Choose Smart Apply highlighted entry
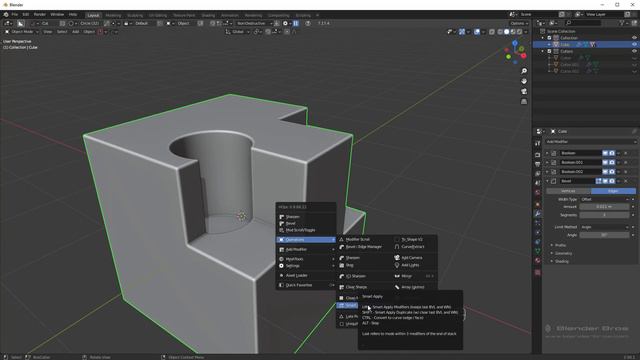Viewport: 640px width, 360px height. [348, 305]
